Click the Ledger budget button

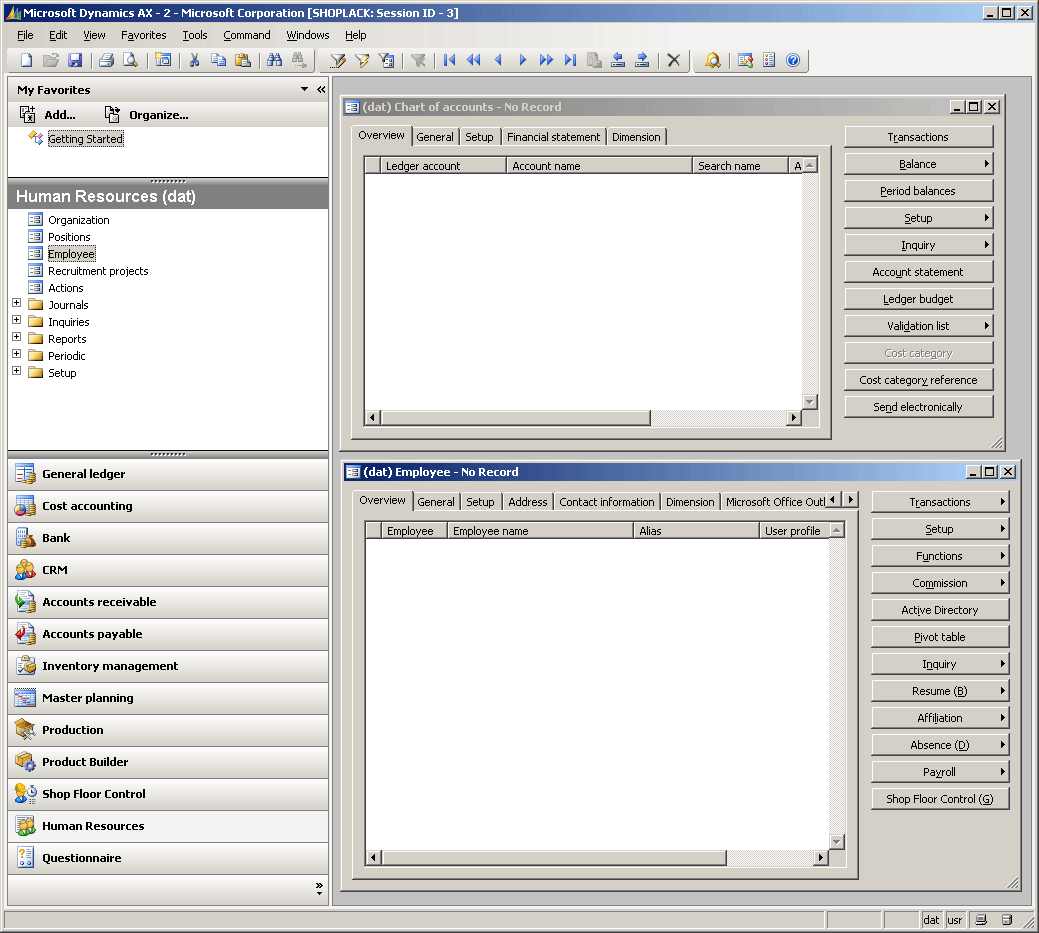tap(918, 299)
